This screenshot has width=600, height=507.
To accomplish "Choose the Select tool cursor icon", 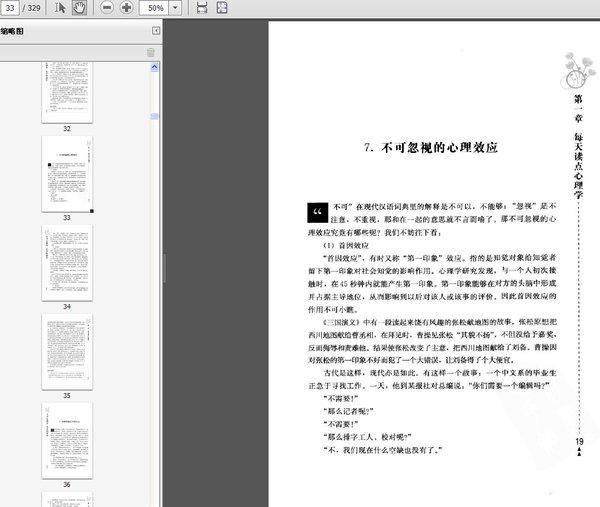I will tap(60, 8).
